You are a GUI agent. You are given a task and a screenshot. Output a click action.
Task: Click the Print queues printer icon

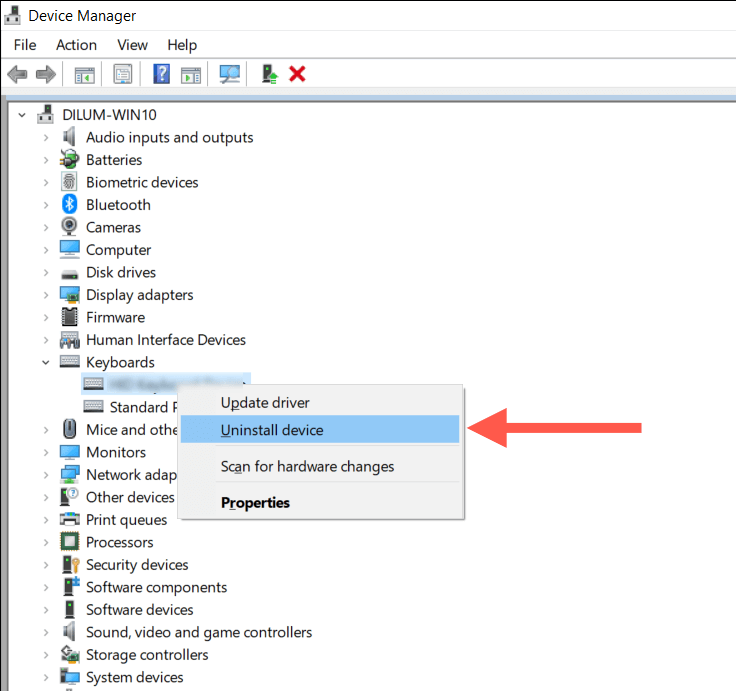pos(69,519)
